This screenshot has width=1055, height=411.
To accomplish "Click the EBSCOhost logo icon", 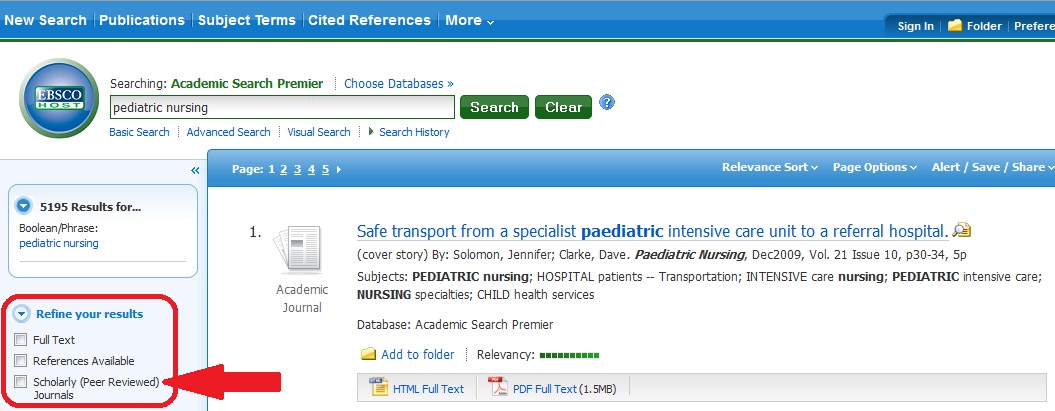I will (59, 98).
